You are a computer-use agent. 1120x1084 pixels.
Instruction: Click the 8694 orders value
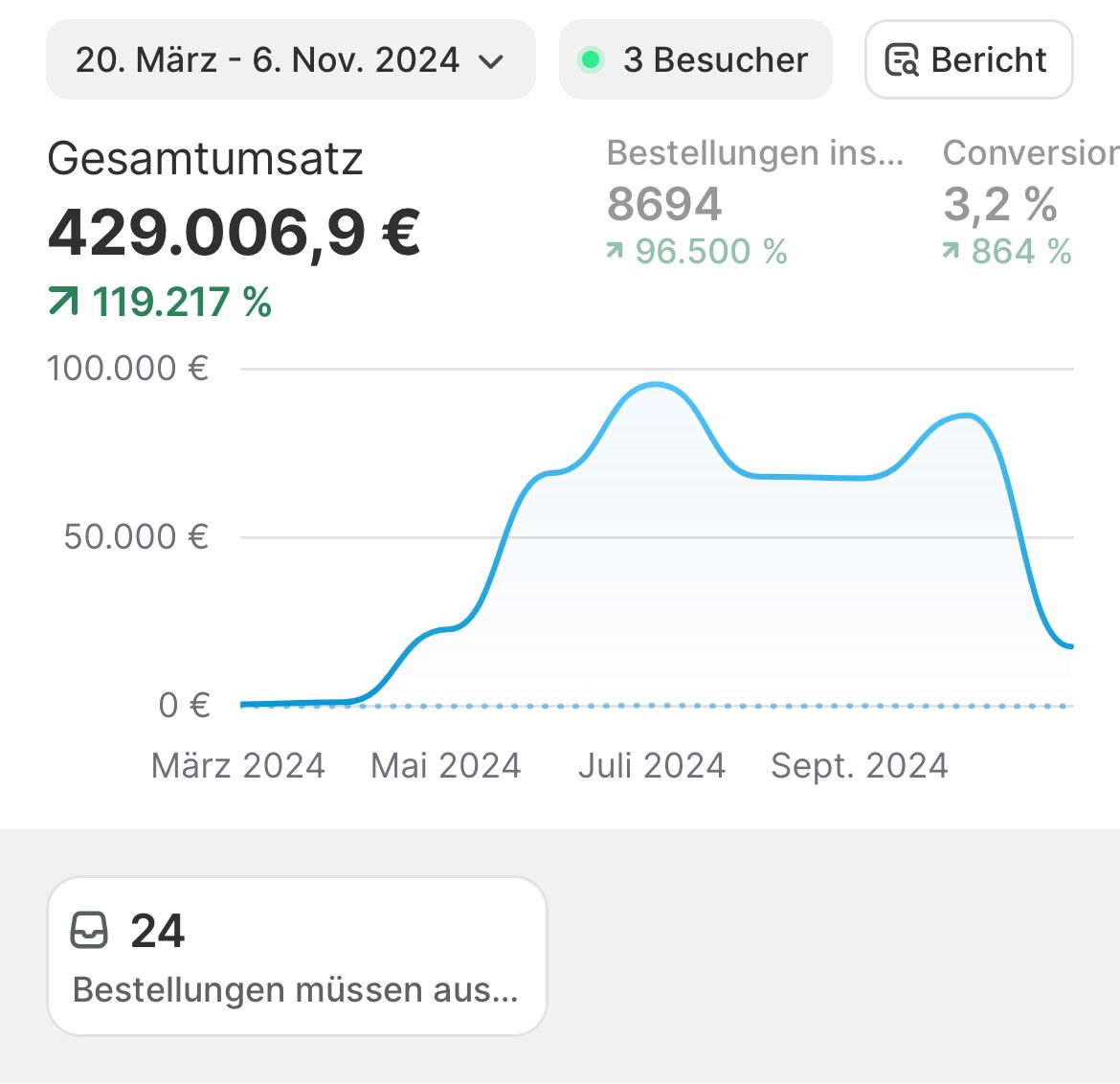(664, 204)
